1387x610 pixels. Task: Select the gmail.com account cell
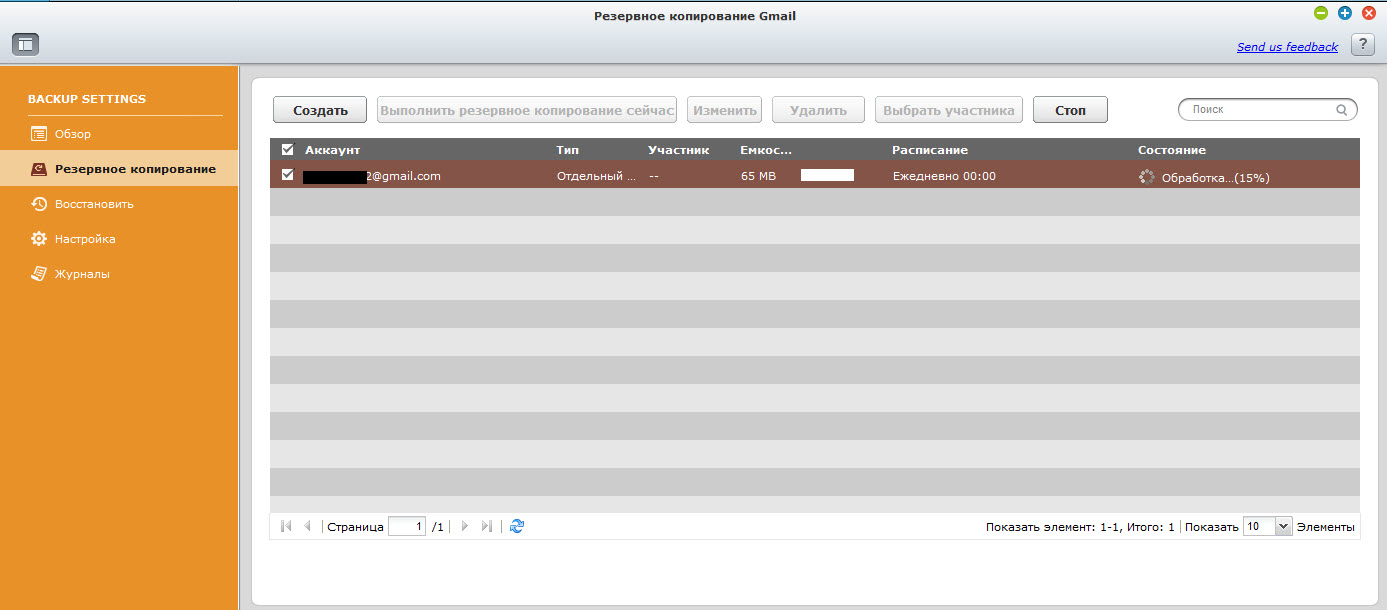pyautogui.click(x=372, y=176)
